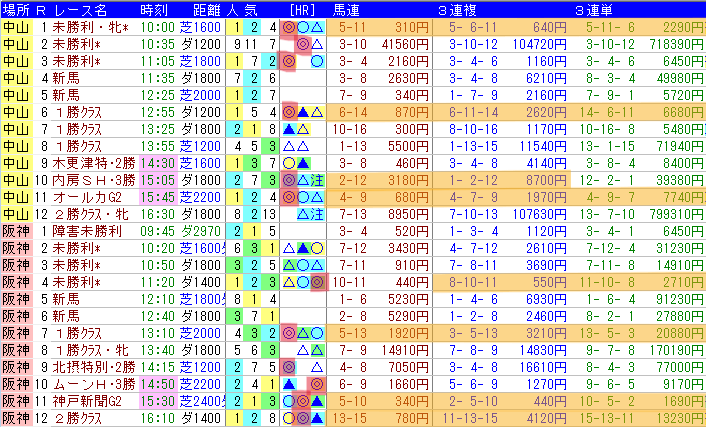Click the 107630円 trio payout in 中山 12R
Screen dimensions: 706x427
point(539,214)
